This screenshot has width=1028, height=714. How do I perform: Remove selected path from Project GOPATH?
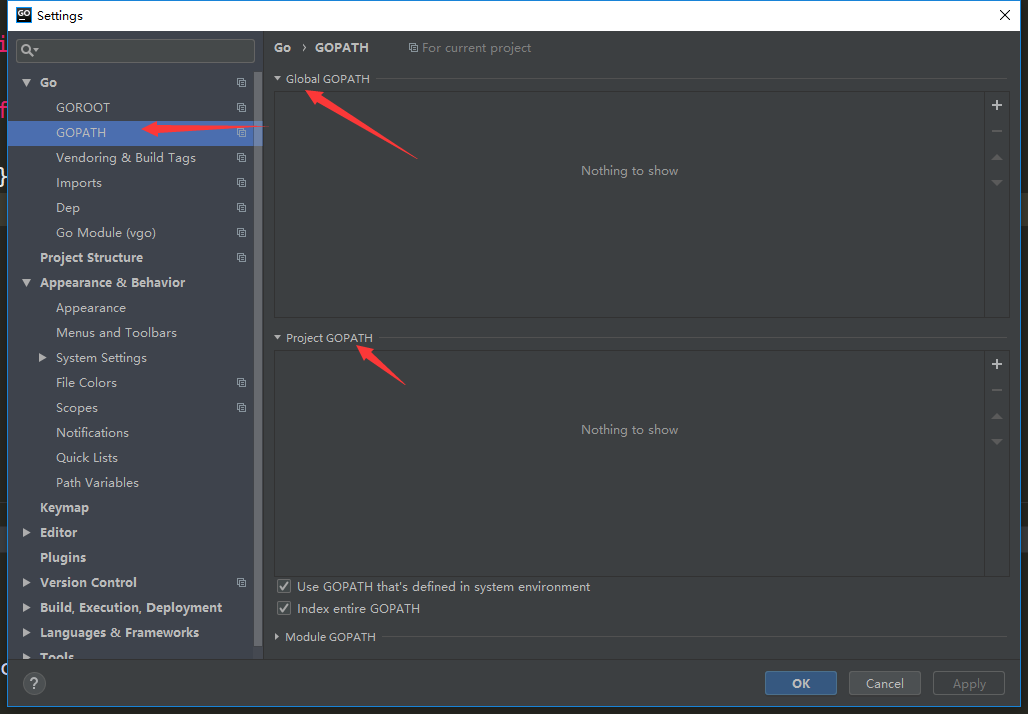pos(997,390)
